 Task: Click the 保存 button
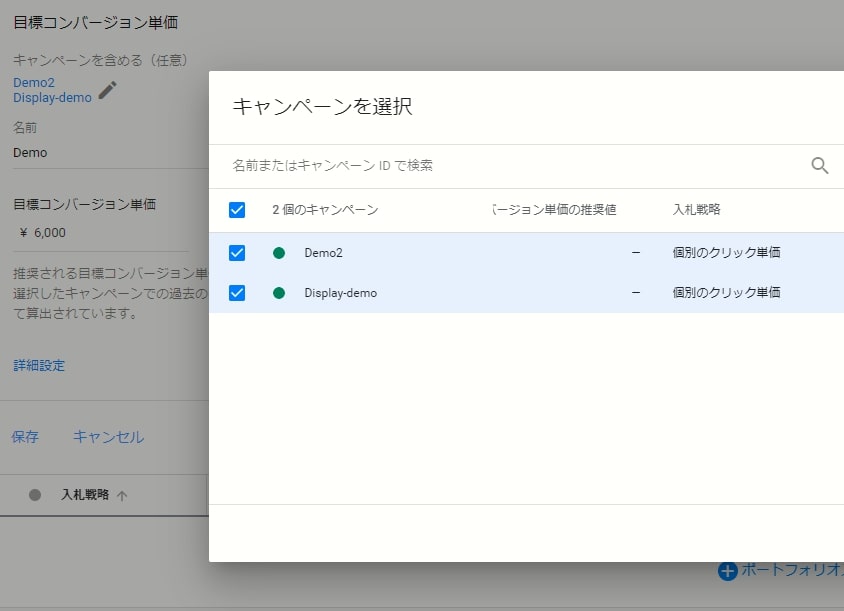25,437
